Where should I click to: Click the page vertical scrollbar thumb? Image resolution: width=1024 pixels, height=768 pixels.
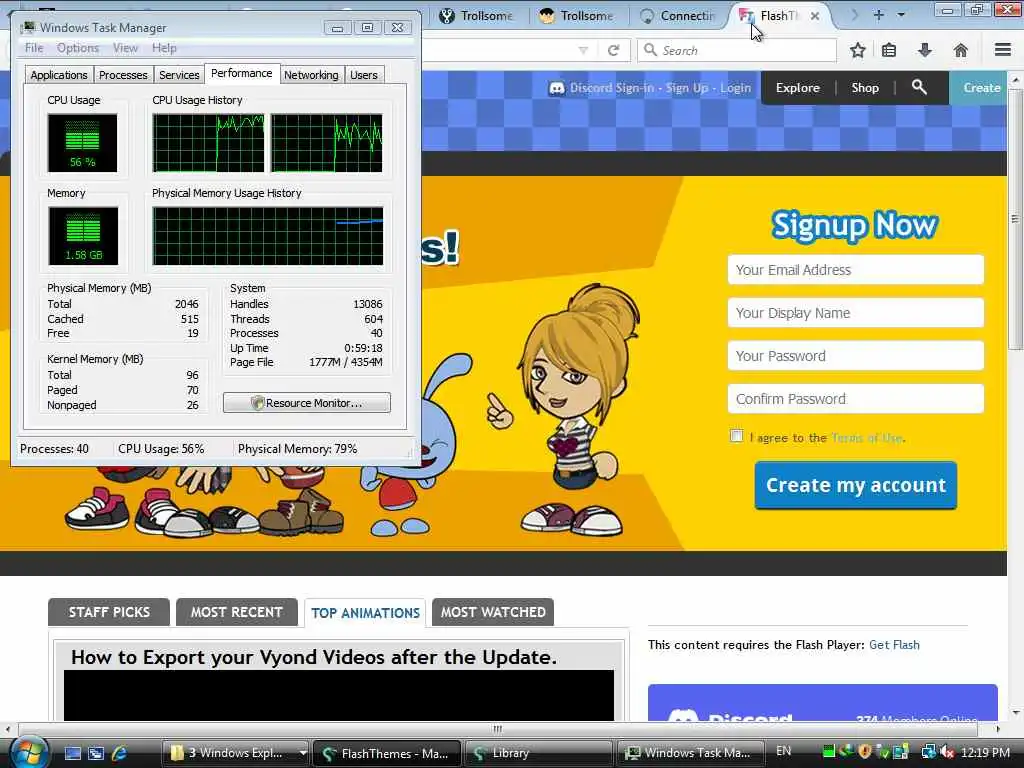[x=1015, y=219]
